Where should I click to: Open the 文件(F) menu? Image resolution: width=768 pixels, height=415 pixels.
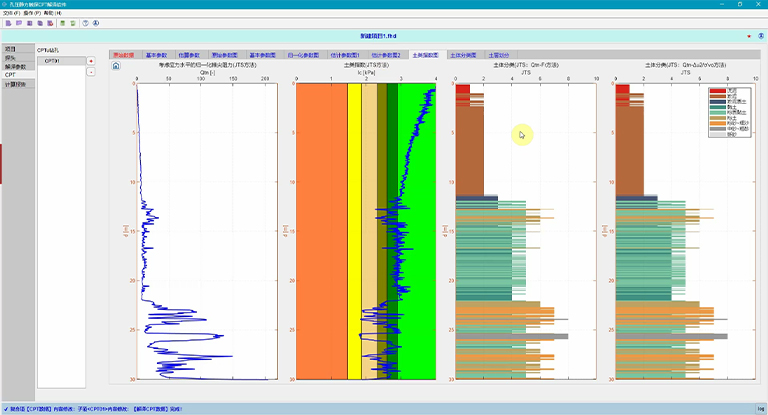click(10, 13)
